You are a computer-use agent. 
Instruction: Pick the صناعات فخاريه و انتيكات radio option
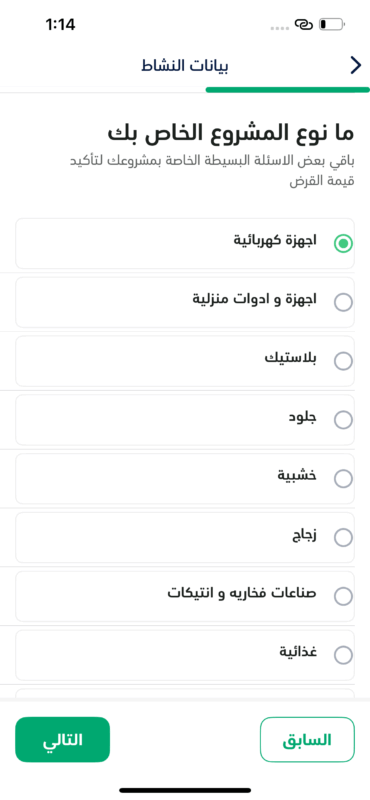pyautogui.click(x=343, y=595)
